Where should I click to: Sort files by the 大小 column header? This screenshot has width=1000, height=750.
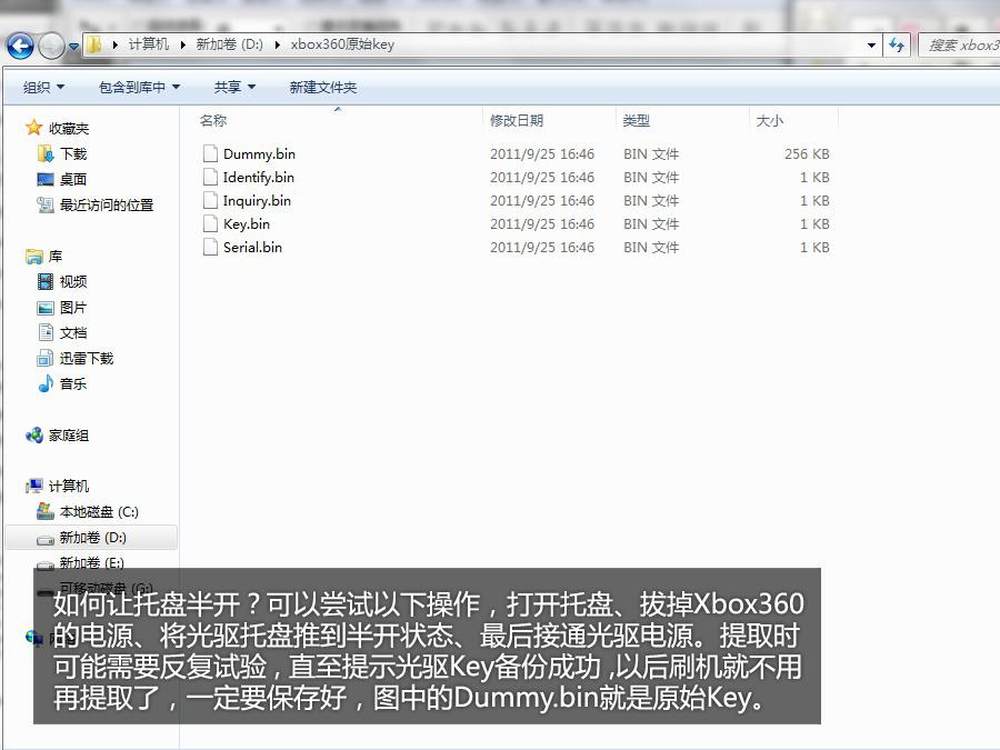click(x=770, y=121)
